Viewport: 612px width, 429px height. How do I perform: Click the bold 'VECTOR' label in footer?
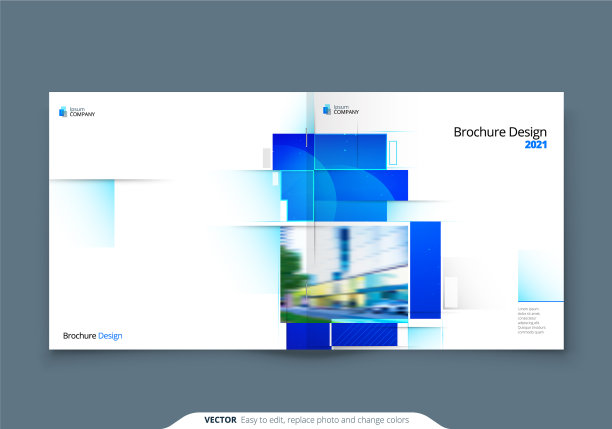(220, 419)
